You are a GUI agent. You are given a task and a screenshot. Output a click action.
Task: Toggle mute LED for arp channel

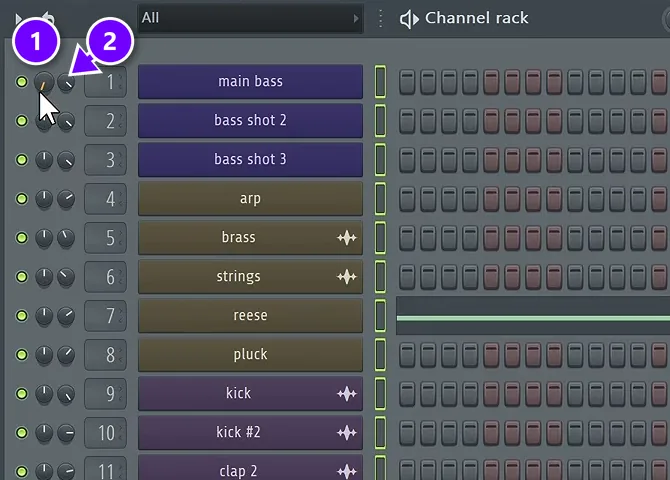point(21,198)
